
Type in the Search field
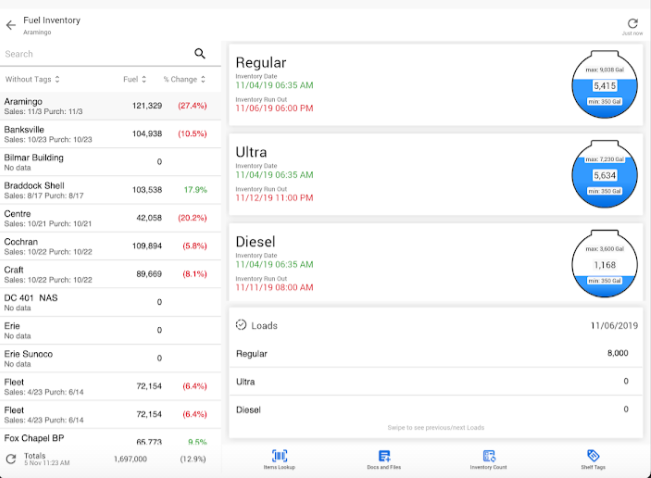95,54
